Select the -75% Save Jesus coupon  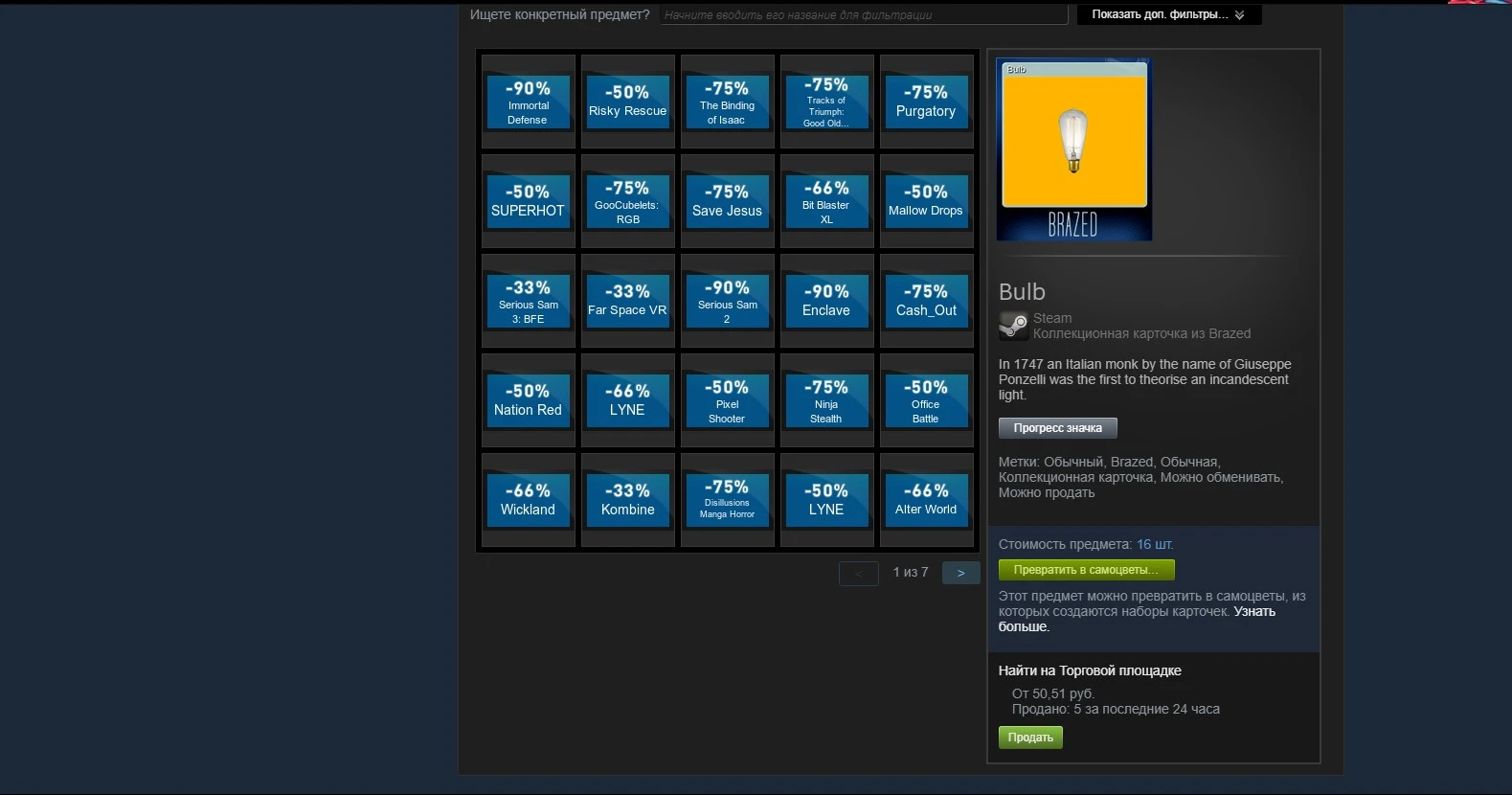coord(728,201)
